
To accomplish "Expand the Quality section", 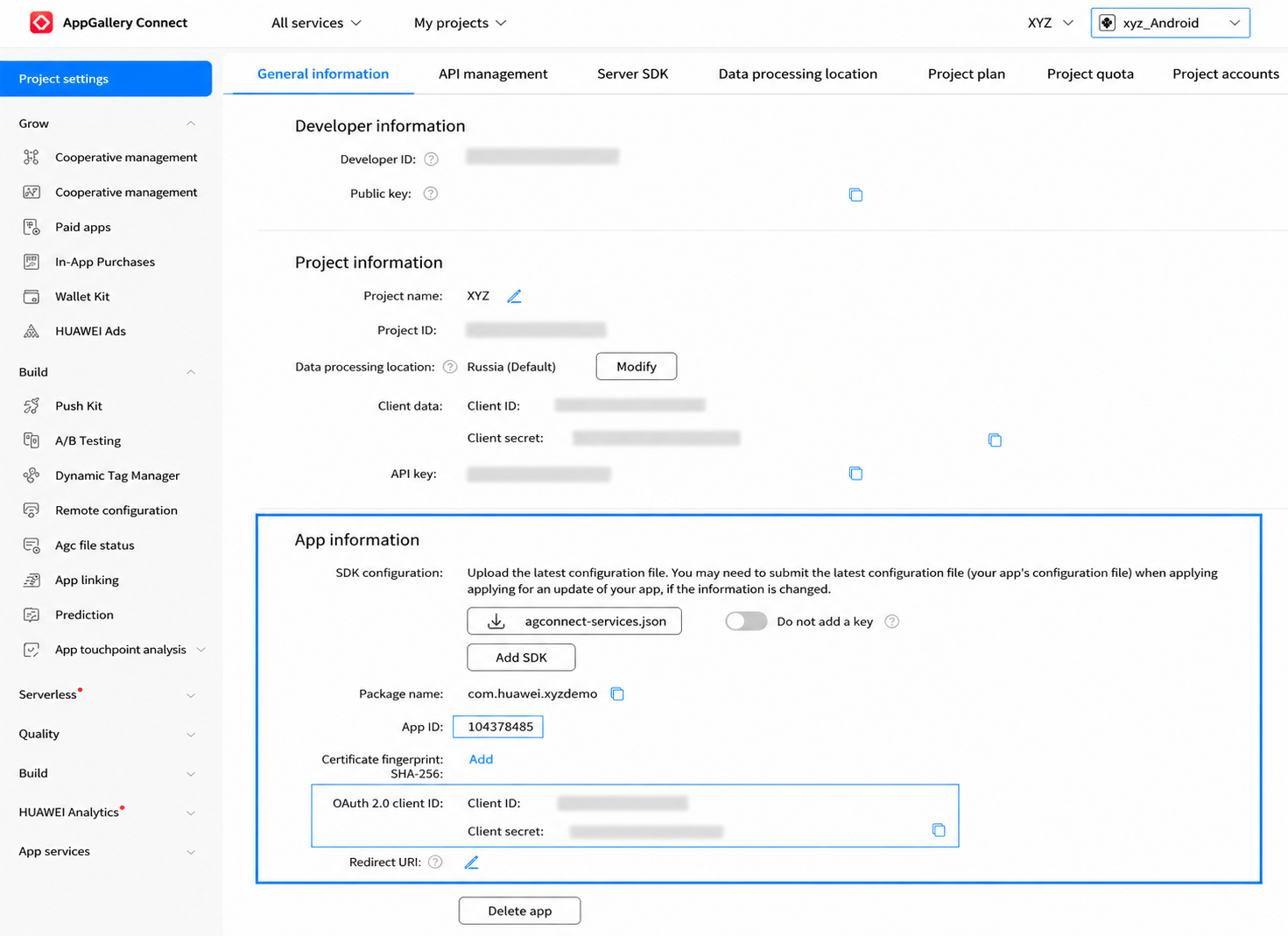I will pyautogui.click(x=191, y=735).
